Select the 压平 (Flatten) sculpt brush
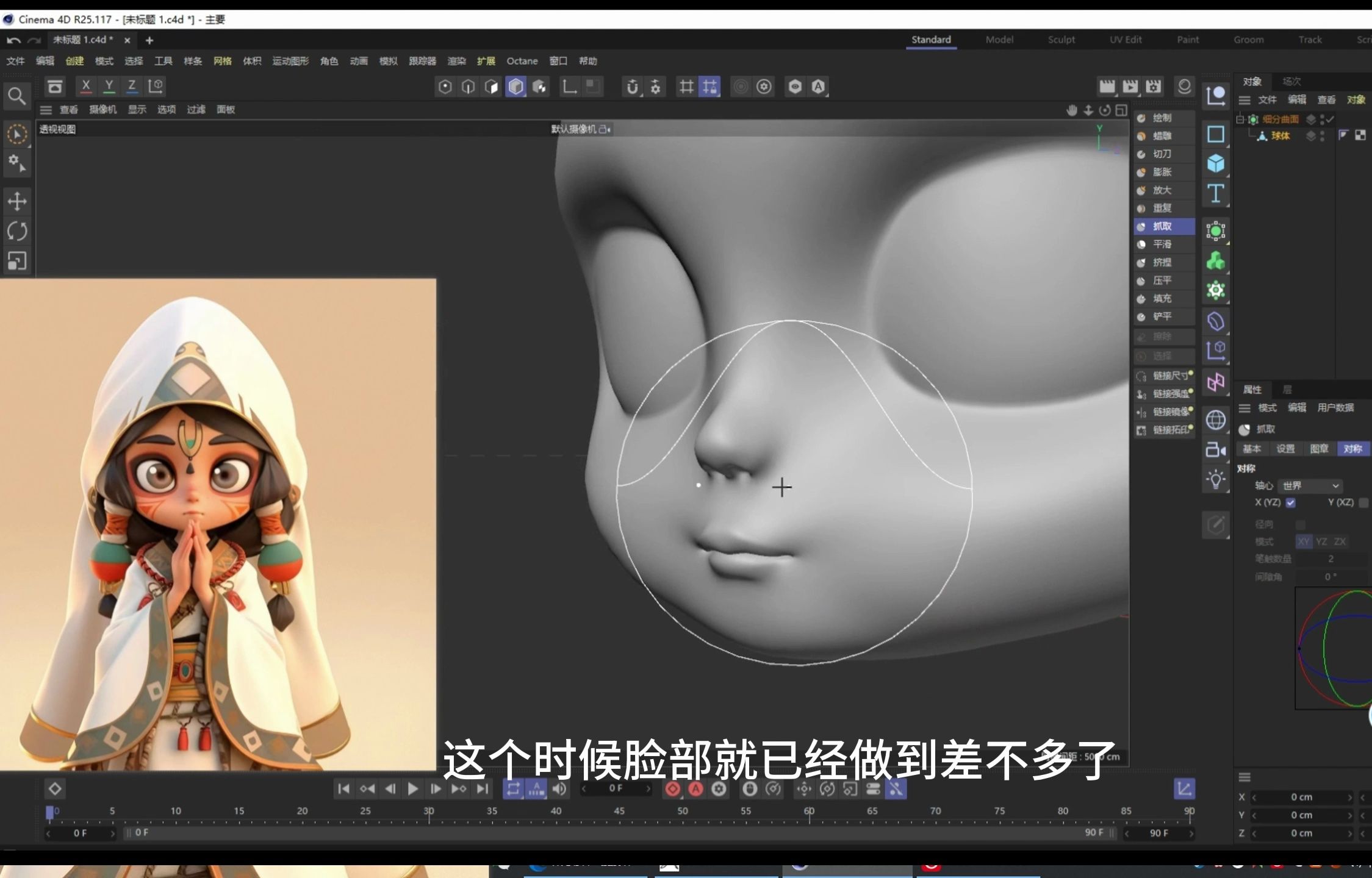 point(1163,280)
